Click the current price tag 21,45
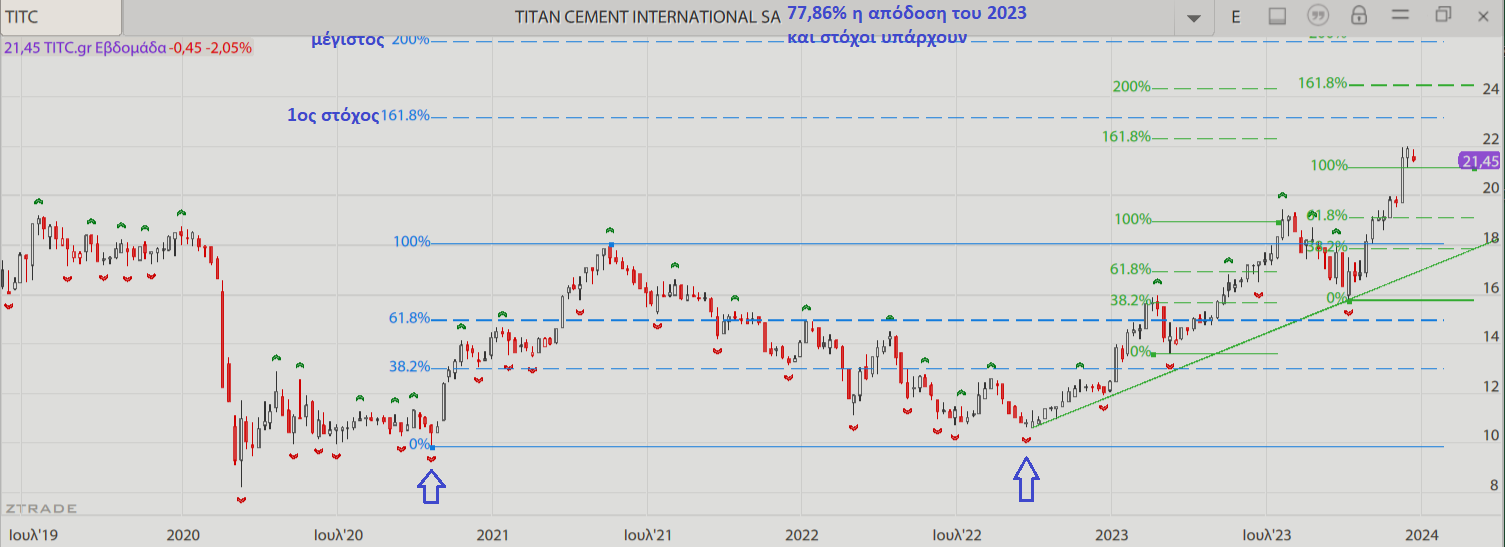The width and height of the screenshot is (1505, 547). [x=1480, y=161]
